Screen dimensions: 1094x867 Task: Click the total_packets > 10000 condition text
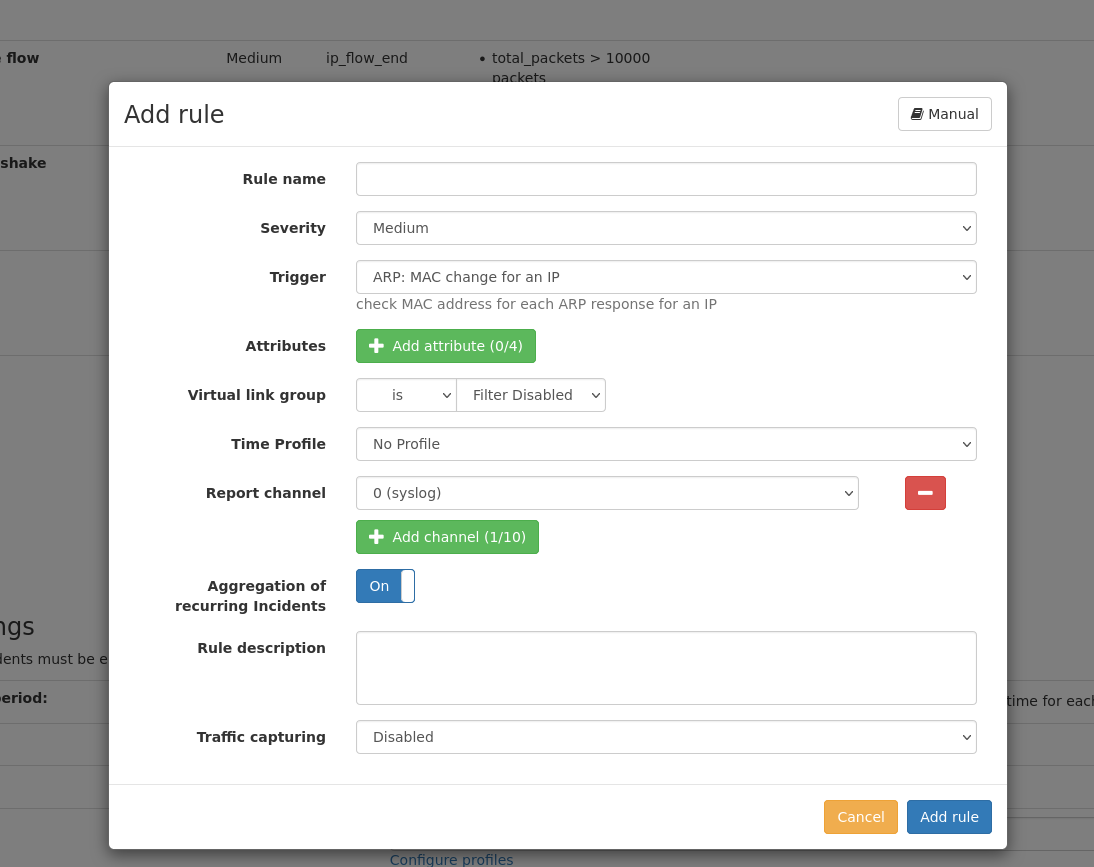click(571, 58)
